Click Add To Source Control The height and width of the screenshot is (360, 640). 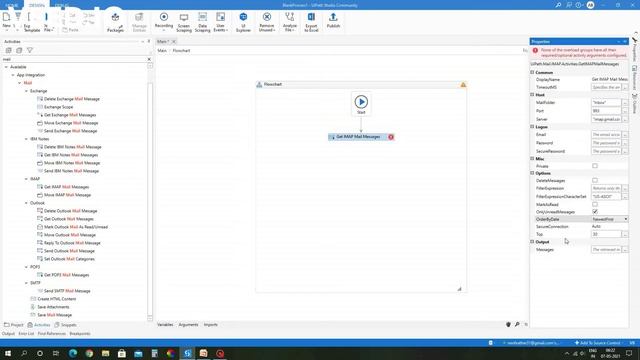[x=598, y=343]
